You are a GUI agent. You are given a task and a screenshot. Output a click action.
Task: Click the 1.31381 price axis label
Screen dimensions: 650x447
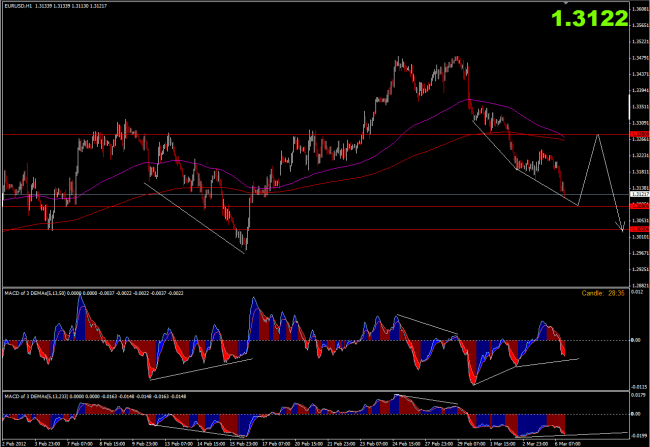641,187
